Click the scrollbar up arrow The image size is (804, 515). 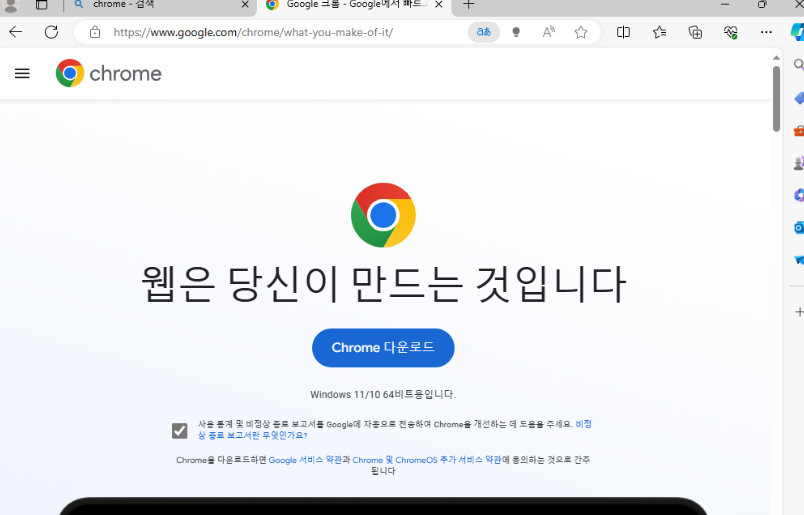point(776,57)
